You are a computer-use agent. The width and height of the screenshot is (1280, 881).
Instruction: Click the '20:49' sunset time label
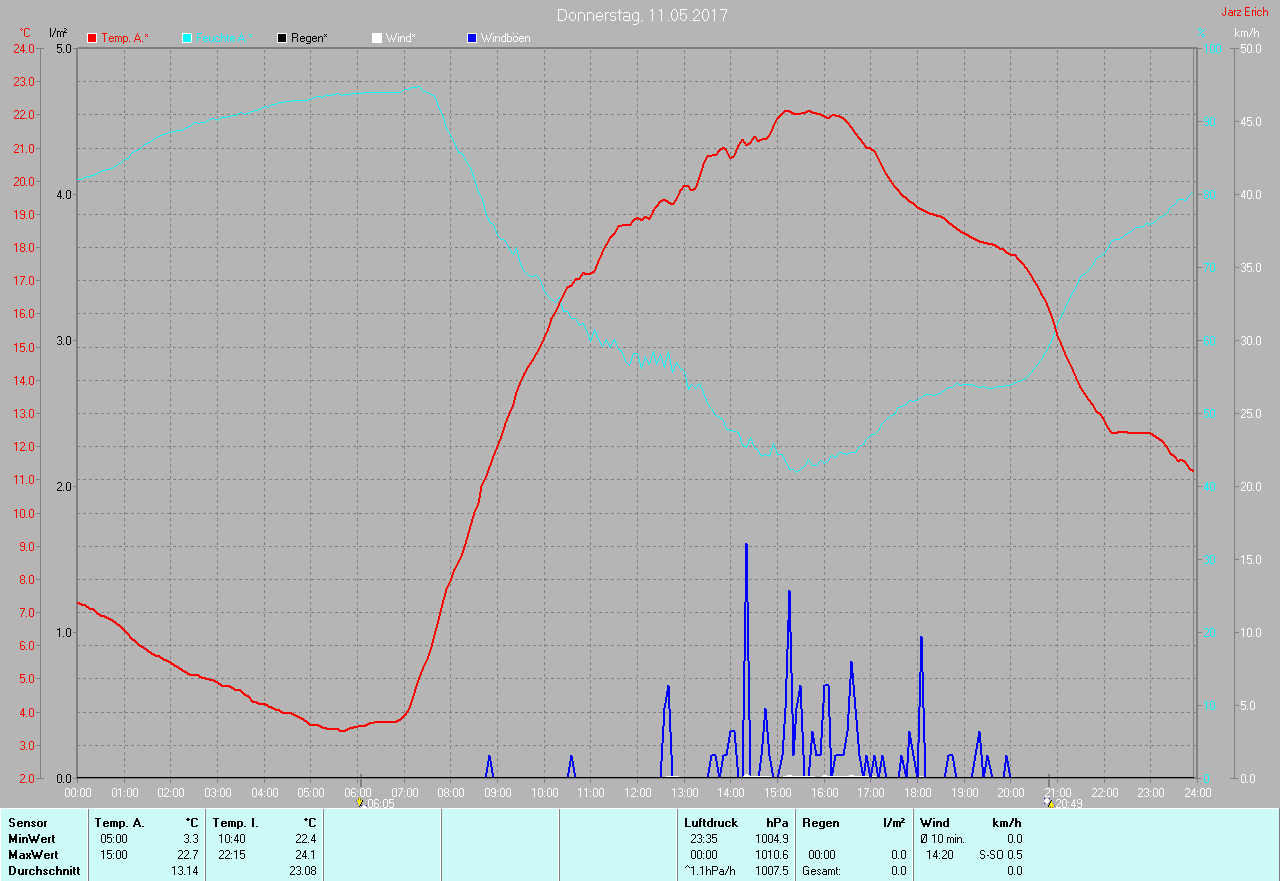(1069, 803)
